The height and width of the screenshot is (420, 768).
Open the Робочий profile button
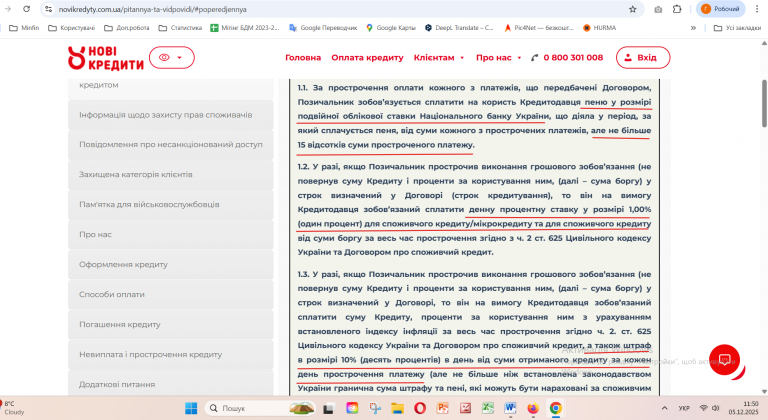click(720, 9)
